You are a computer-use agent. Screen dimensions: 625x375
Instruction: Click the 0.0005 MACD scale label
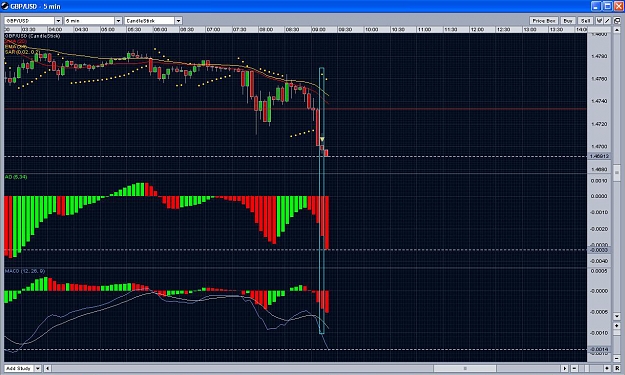599,271
